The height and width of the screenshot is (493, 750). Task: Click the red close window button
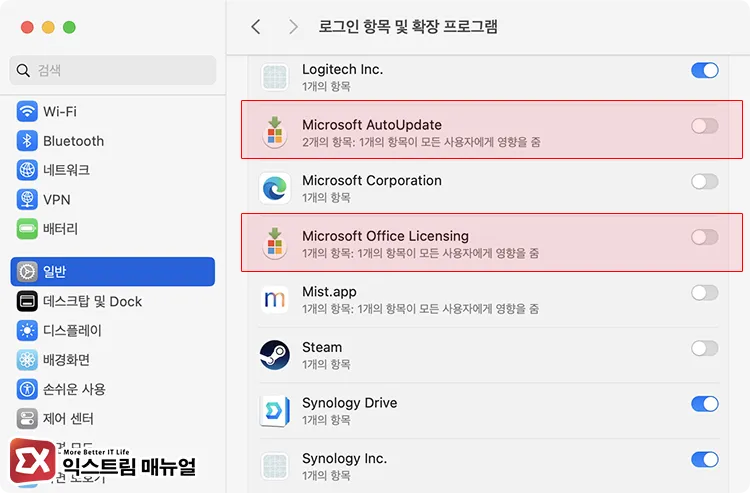27,27
